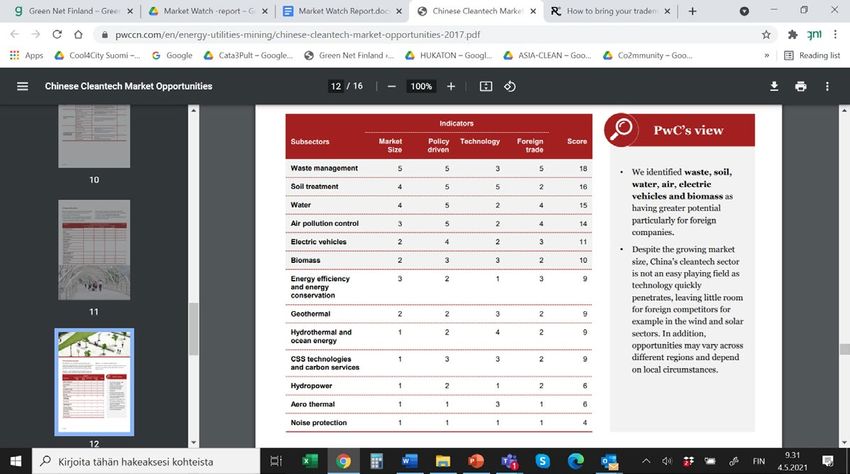Zoom in with the plus icon
The height and width of the screenshot is (474, 850).
(x=450, y=86)
